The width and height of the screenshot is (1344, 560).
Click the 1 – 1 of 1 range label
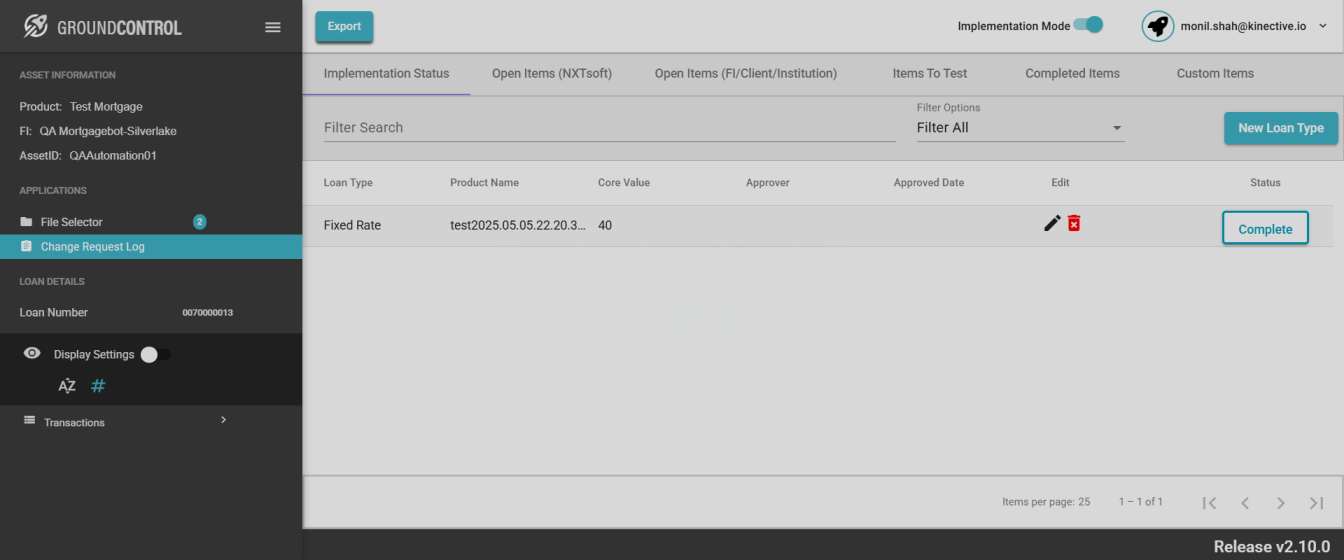point(1141,502)
